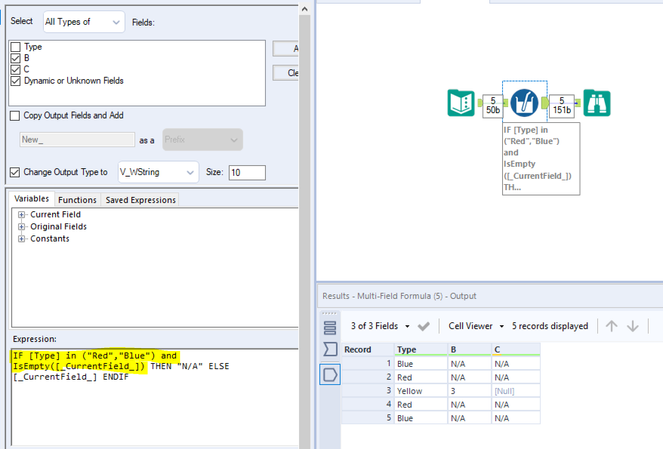Screen dimensions: 663x449
Task: Click the results metadata sigma icon
Action: [330, 349]
